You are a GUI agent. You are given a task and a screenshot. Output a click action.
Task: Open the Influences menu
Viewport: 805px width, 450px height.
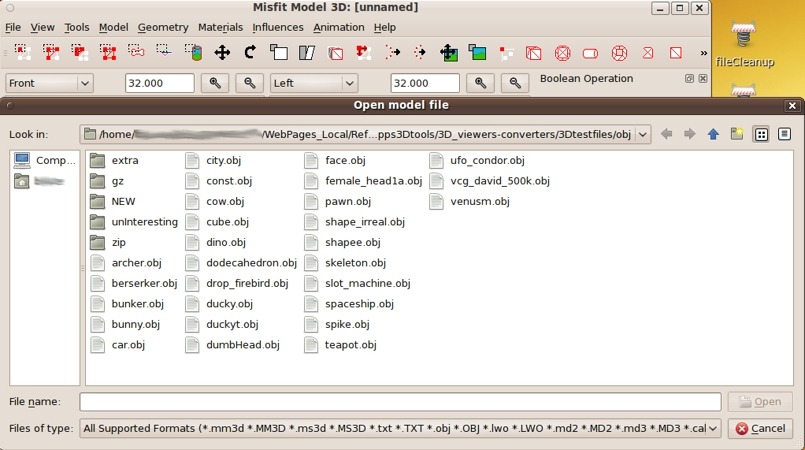pos(278,27)
